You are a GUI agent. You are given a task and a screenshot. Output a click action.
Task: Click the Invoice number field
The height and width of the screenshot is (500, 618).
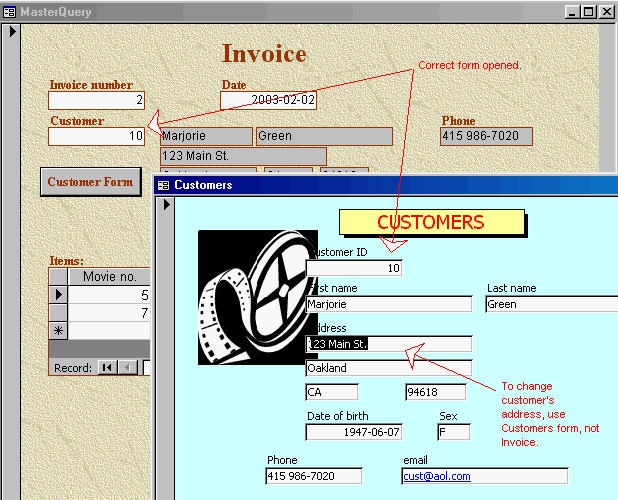tap(97, 100)
